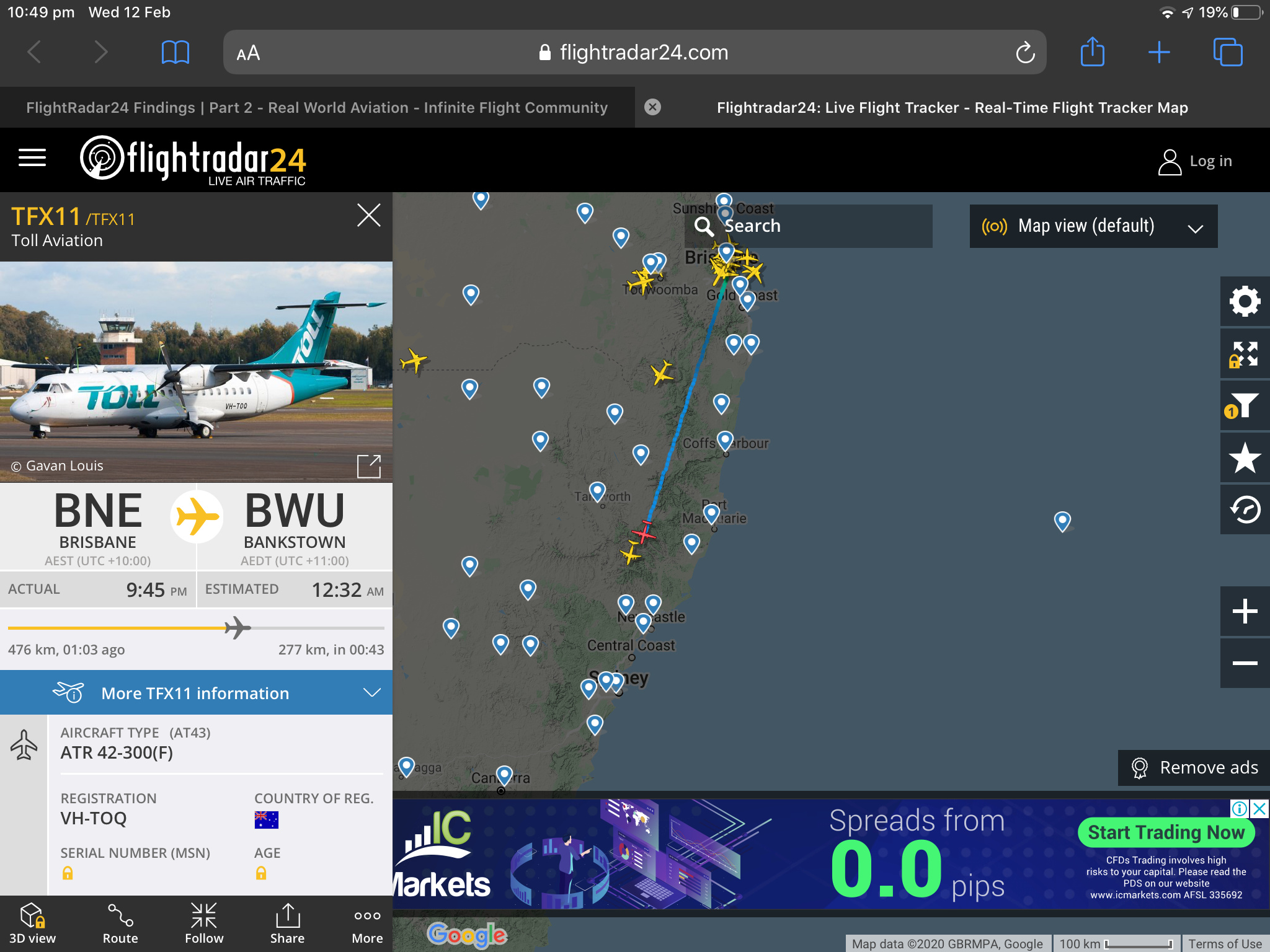Image resolution: width=1270 pixels, height=952 pixels.
Task: Open the map settings gear icon
Action: (1245, 302)
